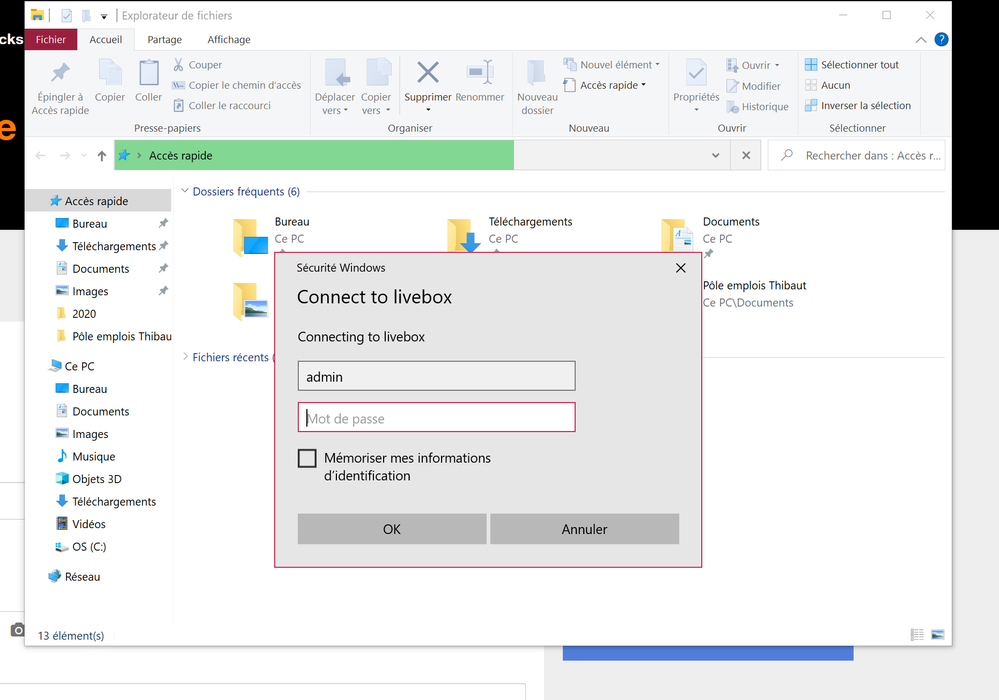Click the Renommer rename icon

point(480,74)
